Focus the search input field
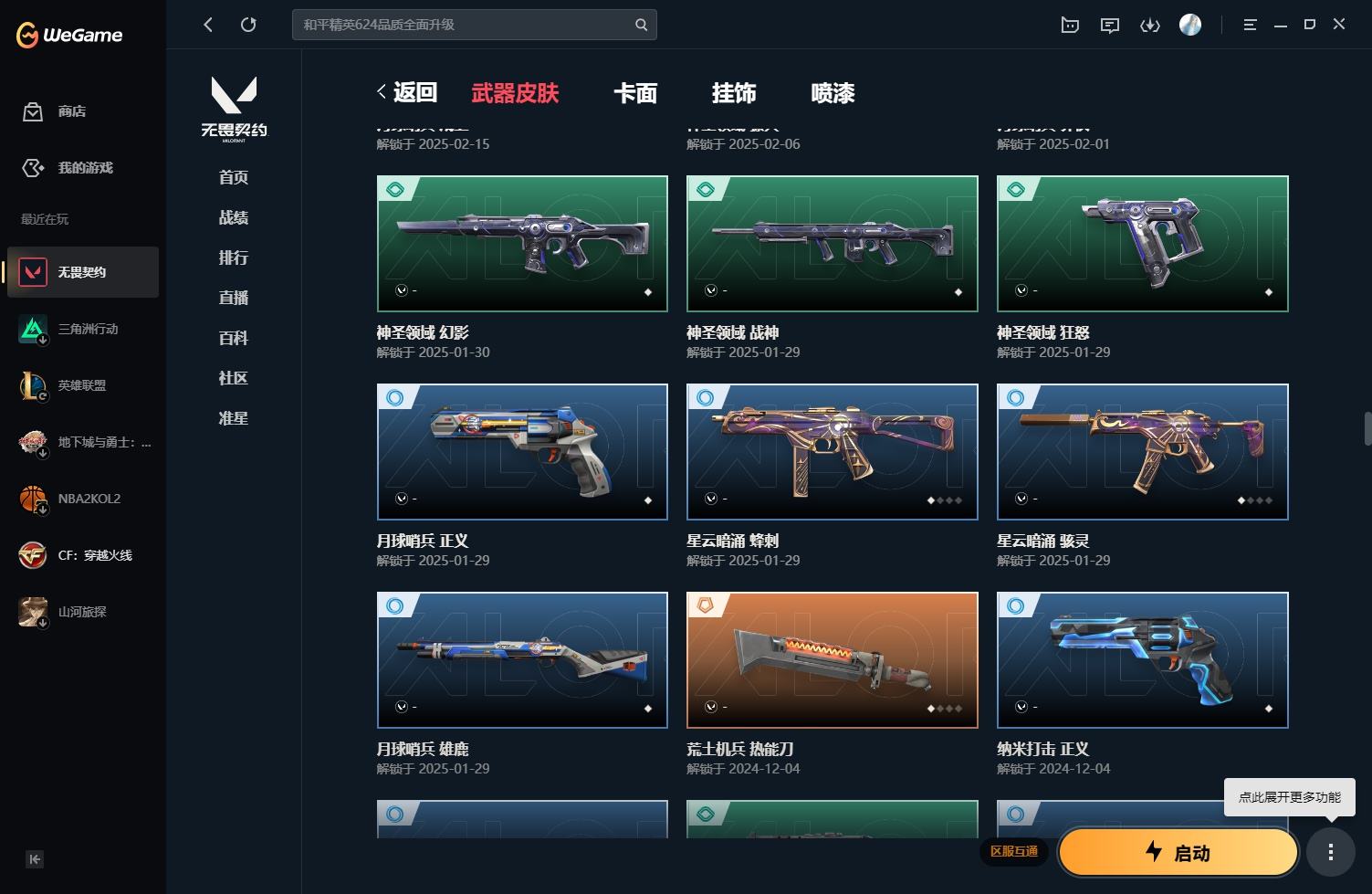The image size is (1372, 894). pyautogui.click(x=464, y=25)
